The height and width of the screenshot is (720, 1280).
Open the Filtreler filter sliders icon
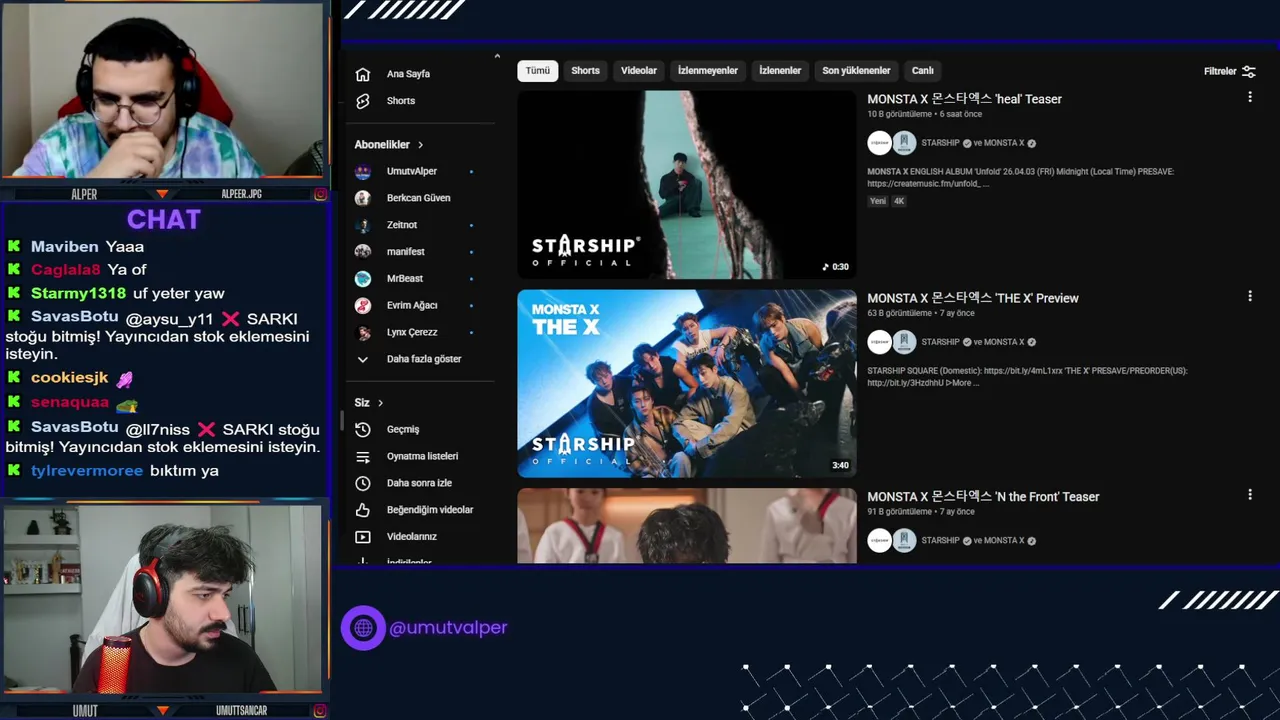pyautogui.click(x=1248, y=71)
